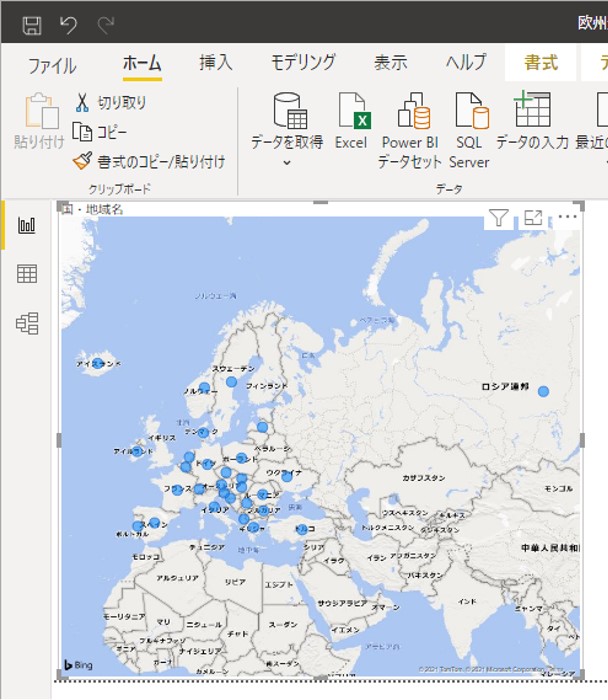Switch to the Data table view

coord(27,274)
